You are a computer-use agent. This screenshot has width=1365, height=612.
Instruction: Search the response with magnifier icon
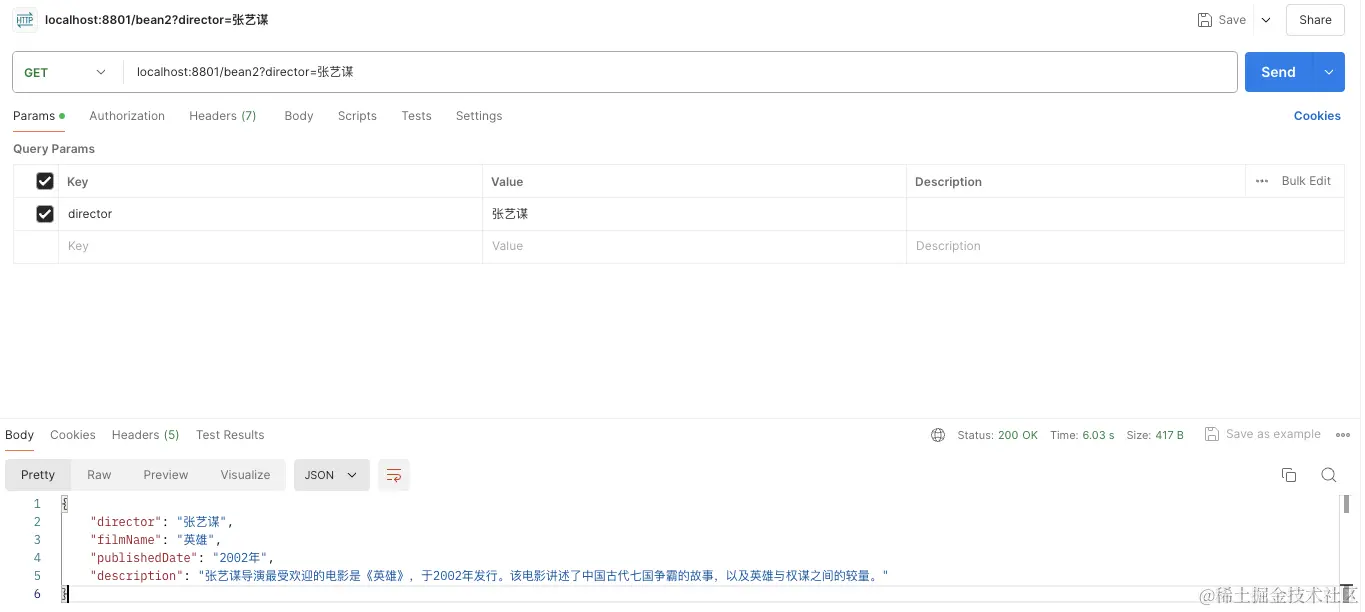1329,475
